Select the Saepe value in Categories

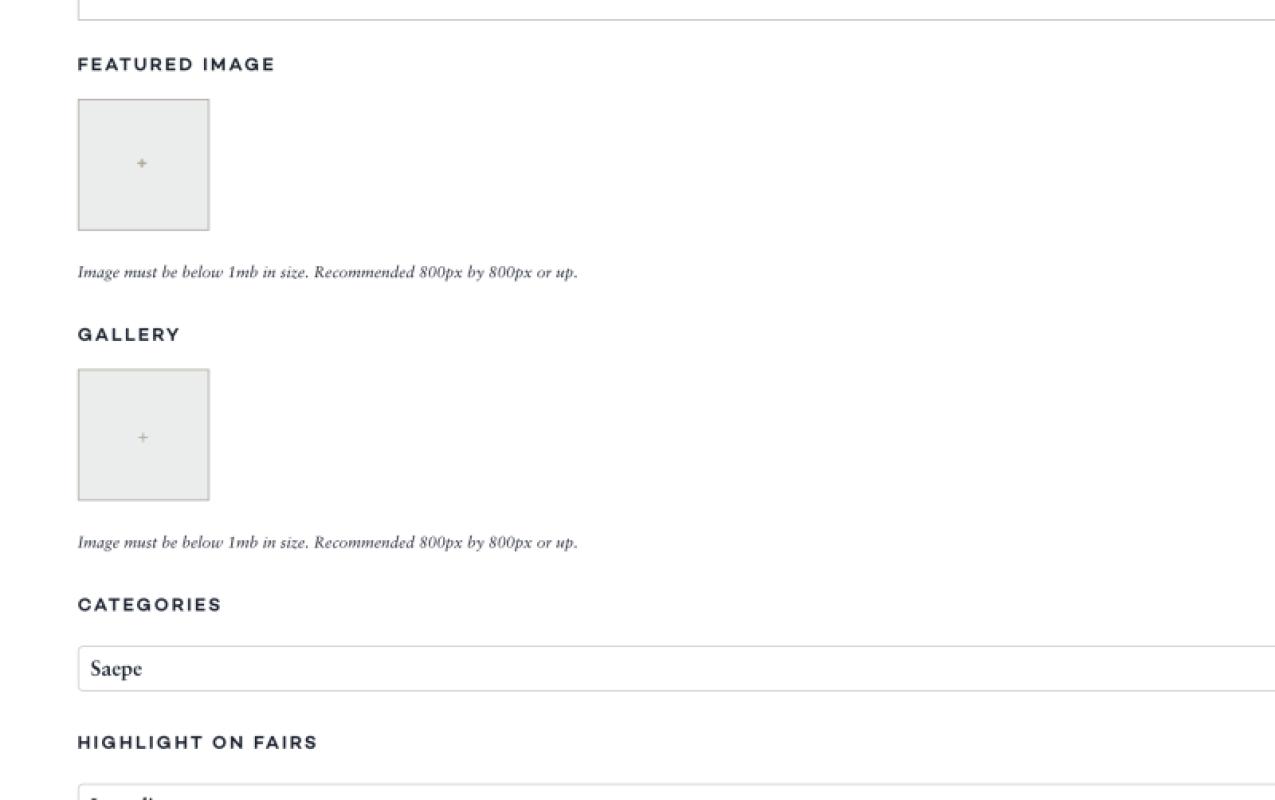116,669
